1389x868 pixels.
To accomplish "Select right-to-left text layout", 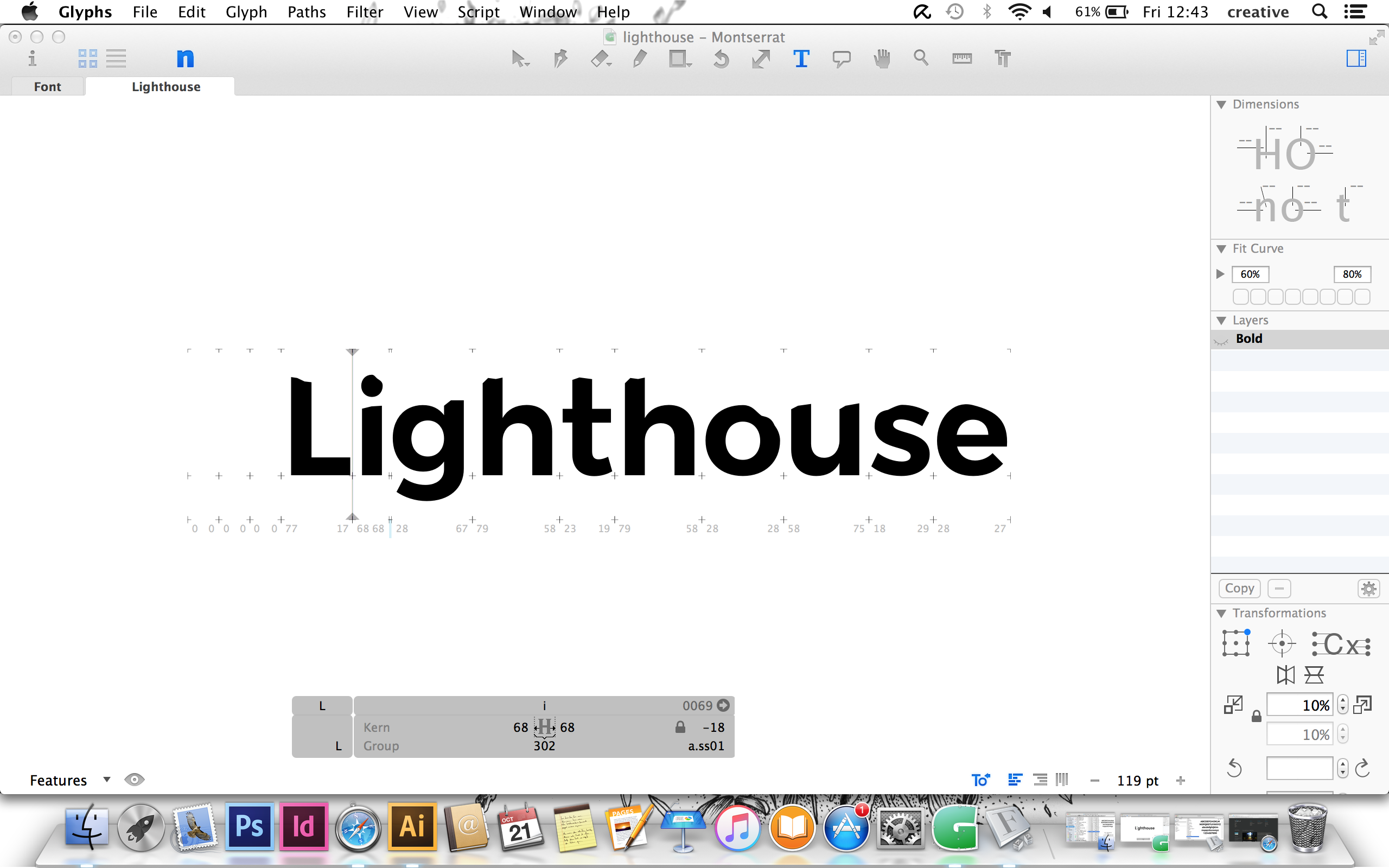I will 1040,780.
